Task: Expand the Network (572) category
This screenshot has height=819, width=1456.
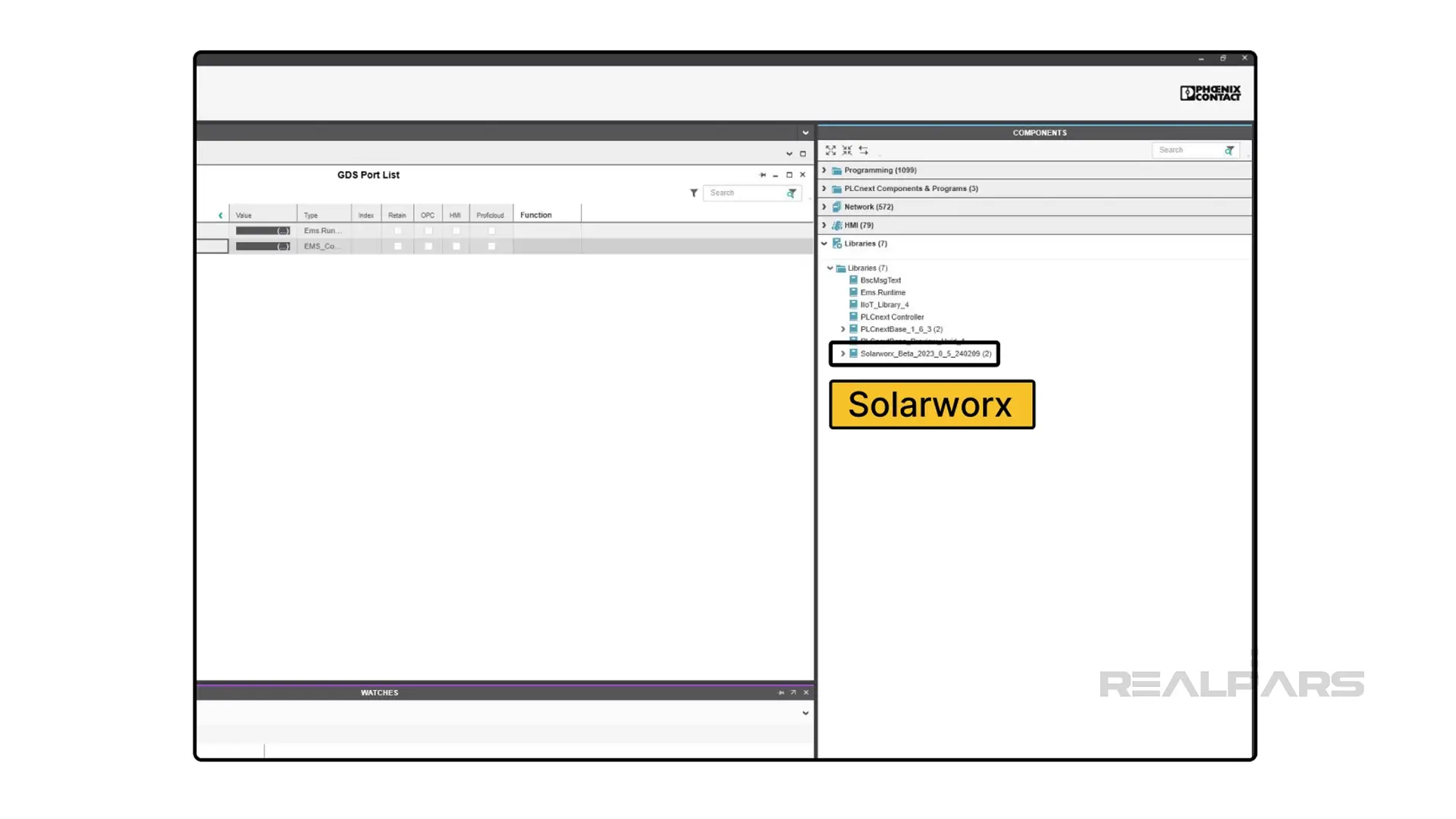Action: point(824,207)
